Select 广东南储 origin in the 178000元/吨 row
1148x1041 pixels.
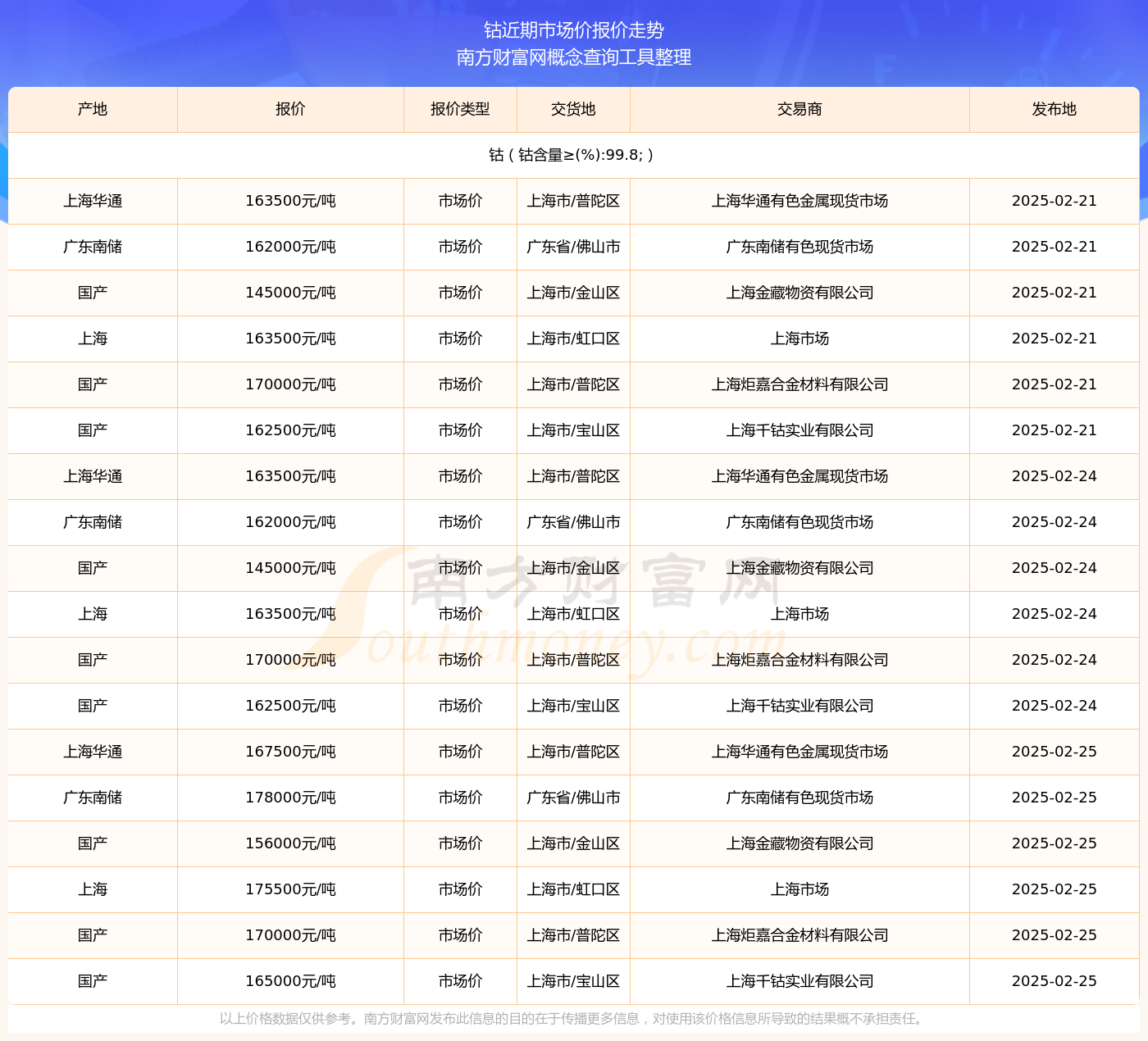tap(93, 798)
